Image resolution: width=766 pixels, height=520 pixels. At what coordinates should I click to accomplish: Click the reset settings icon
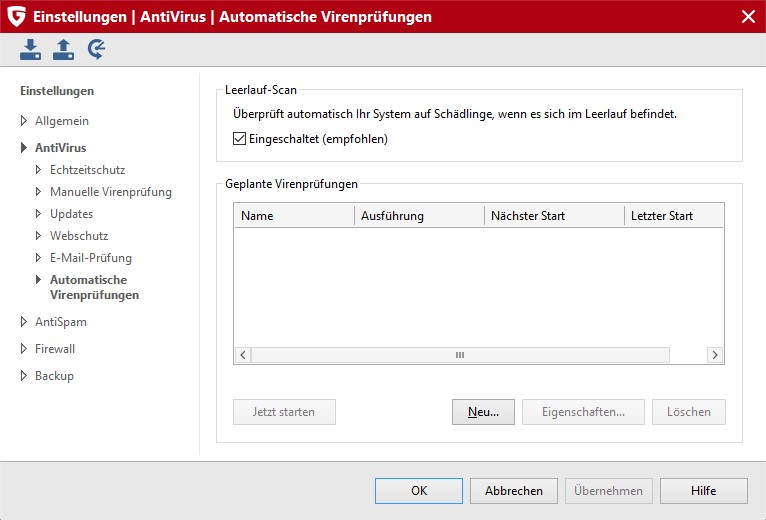pos(96,49)
